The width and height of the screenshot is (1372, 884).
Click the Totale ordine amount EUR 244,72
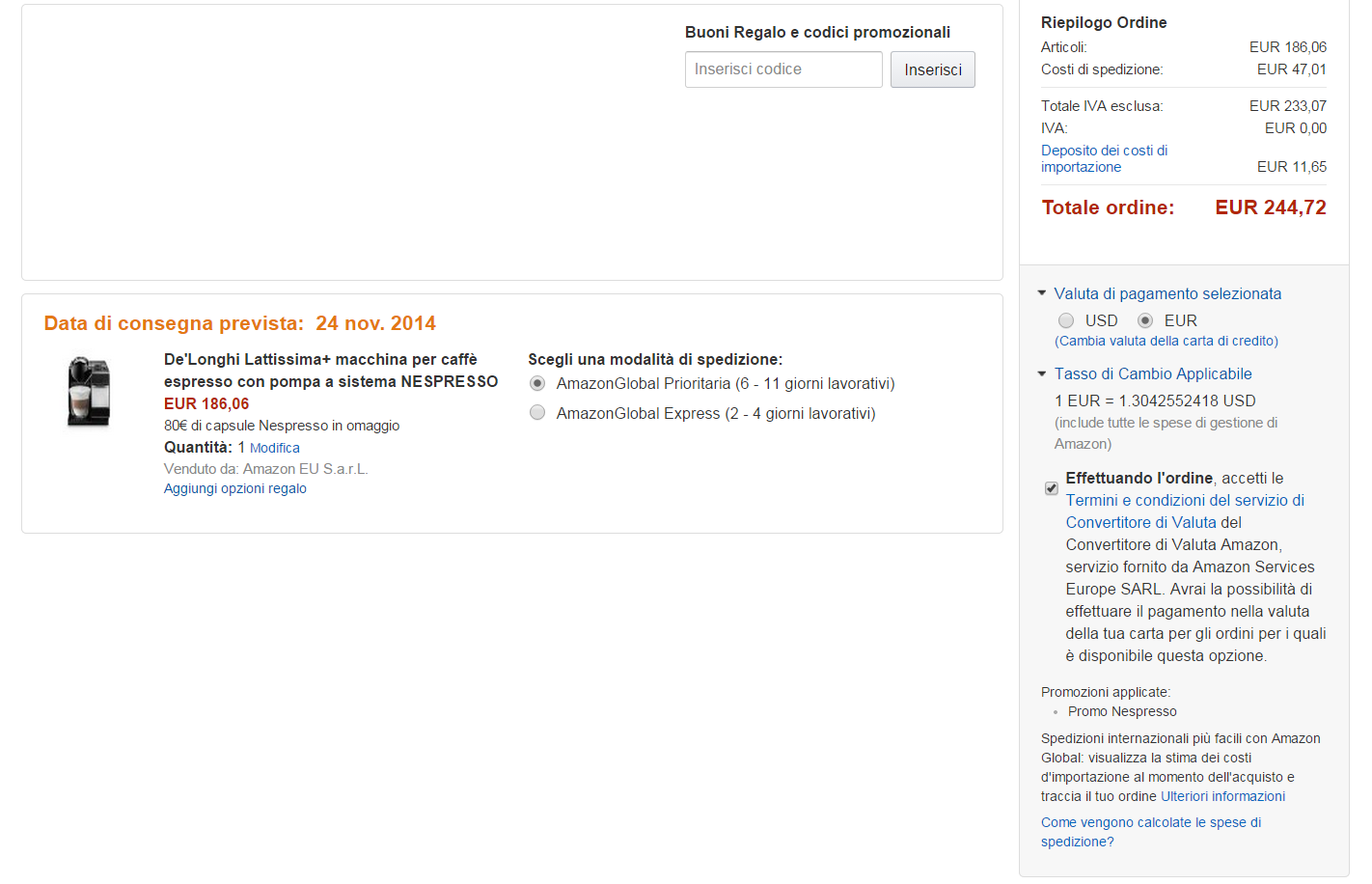[x=1270, y=207]
